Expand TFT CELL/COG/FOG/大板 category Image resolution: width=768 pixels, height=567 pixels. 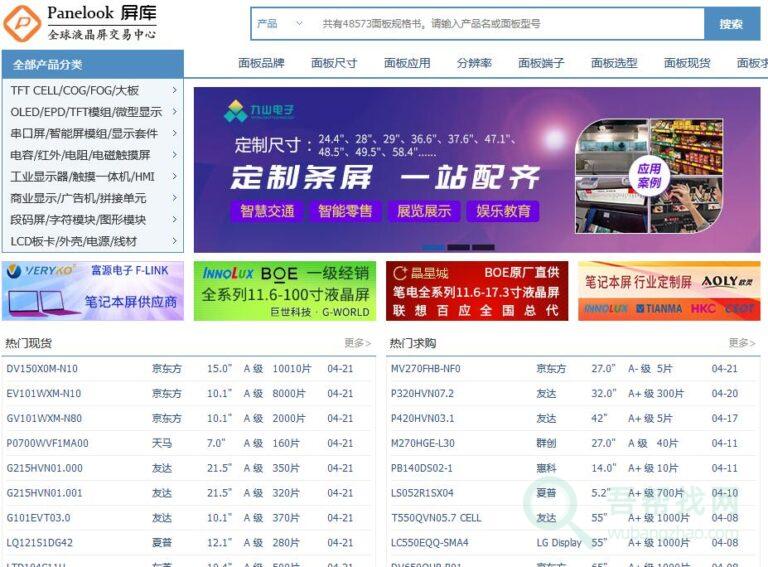point(92,90)
